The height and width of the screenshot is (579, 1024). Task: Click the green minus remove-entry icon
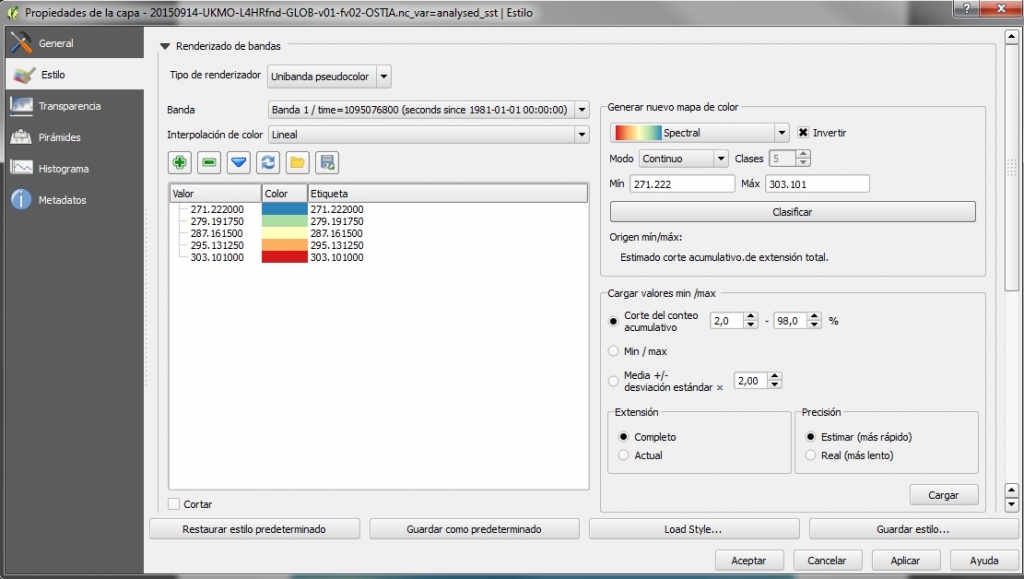pos(209,162)
